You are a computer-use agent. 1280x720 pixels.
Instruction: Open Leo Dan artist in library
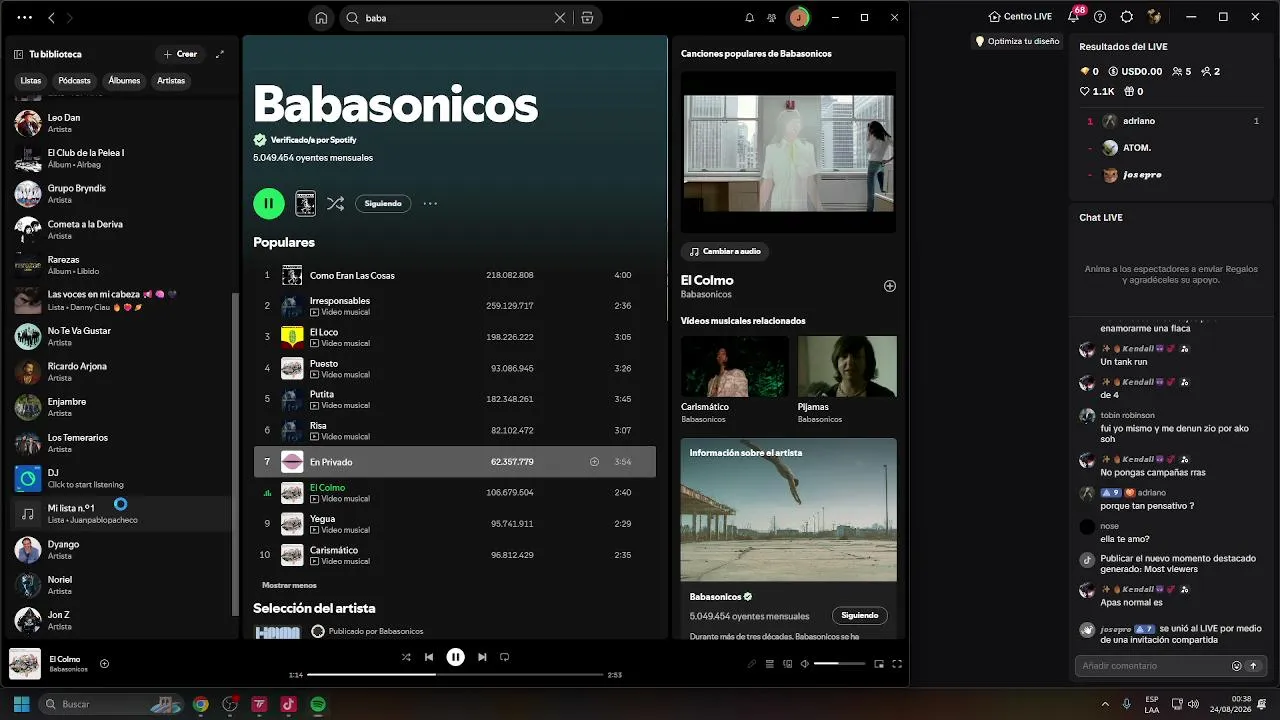(x=120, y=123)
